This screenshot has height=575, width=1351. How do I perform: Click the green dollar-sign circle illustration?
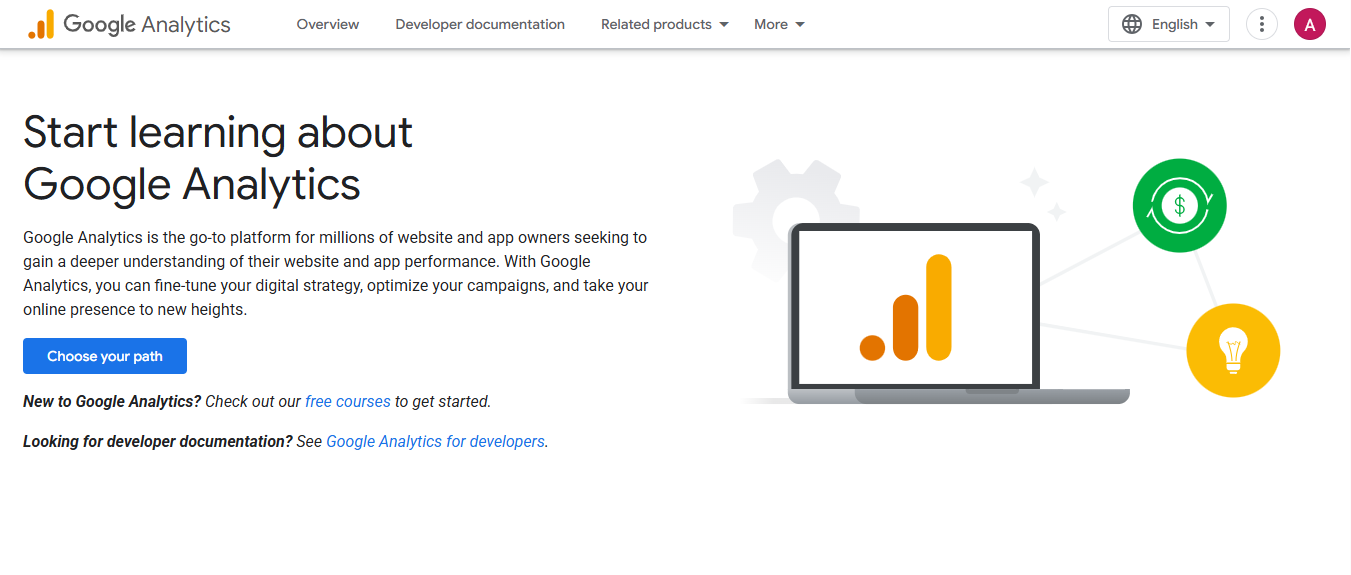[1180, 206]
